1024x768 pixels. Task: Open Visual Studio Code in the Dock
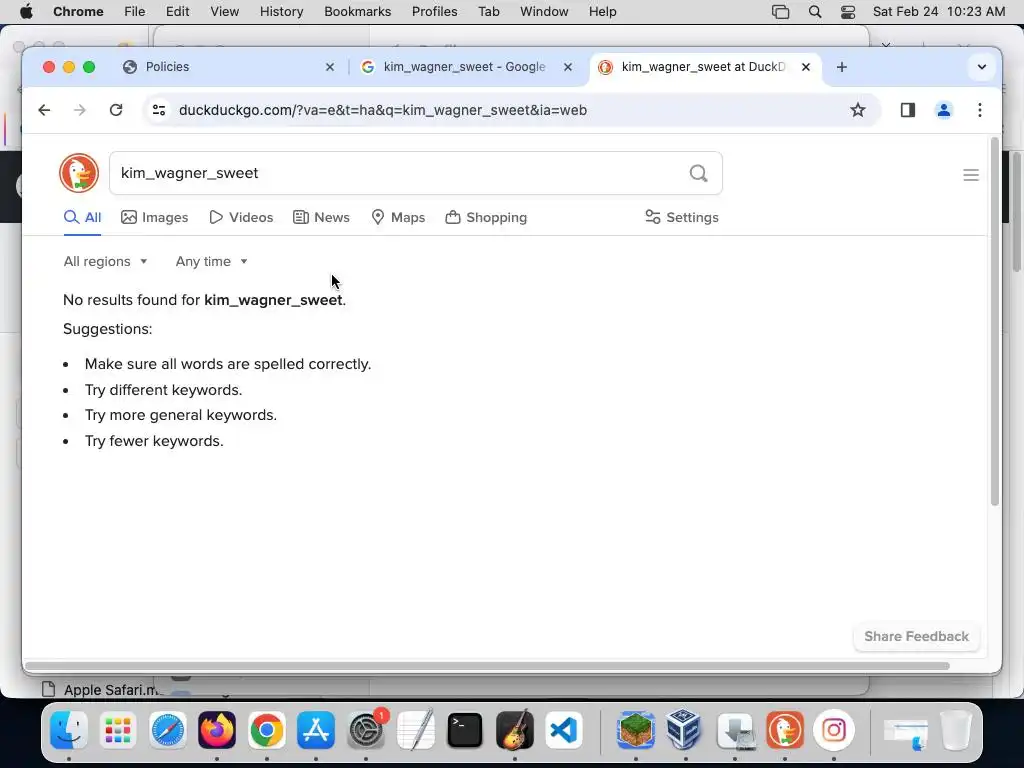[x=564, y=729]
